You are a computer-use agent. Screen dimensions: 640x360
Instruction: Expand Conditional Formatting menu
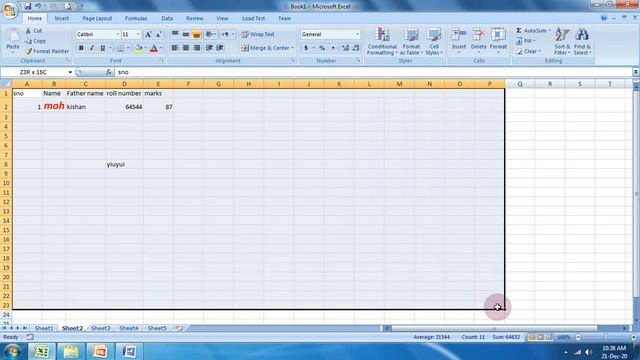(x=382, y=42)
